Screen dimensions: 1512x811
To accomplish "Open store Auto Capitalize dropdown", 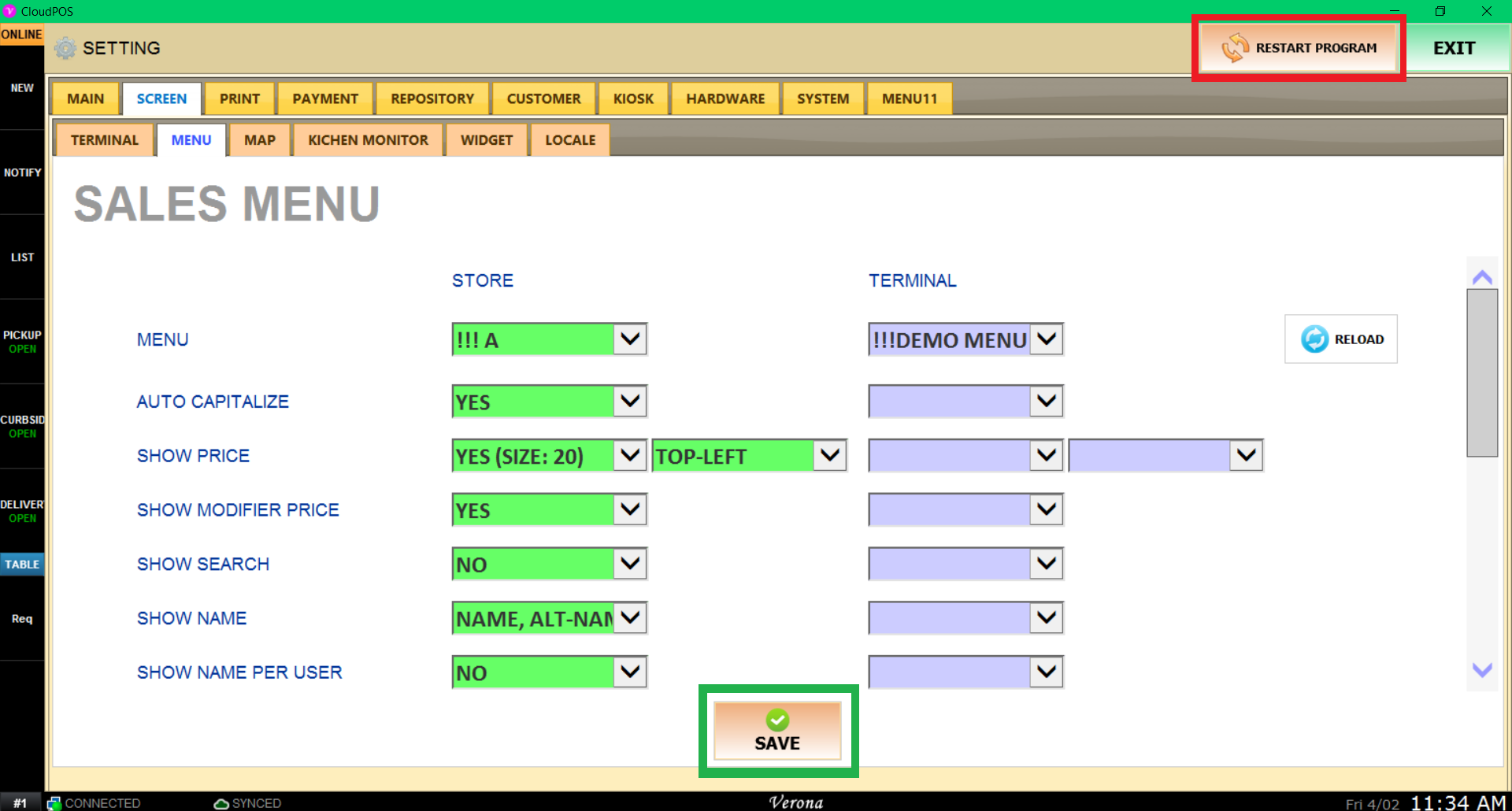I will [x=629, y=402].
